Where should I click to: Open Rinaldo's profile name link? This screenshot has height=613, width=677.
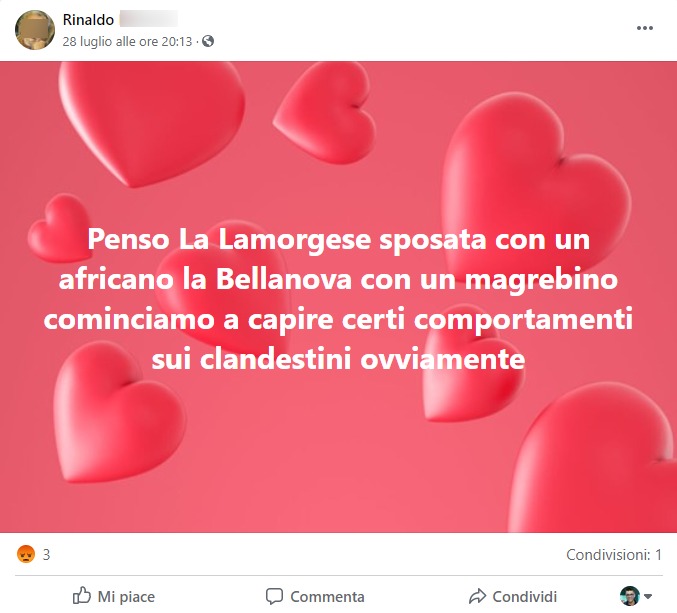click(x=88, y=19)
